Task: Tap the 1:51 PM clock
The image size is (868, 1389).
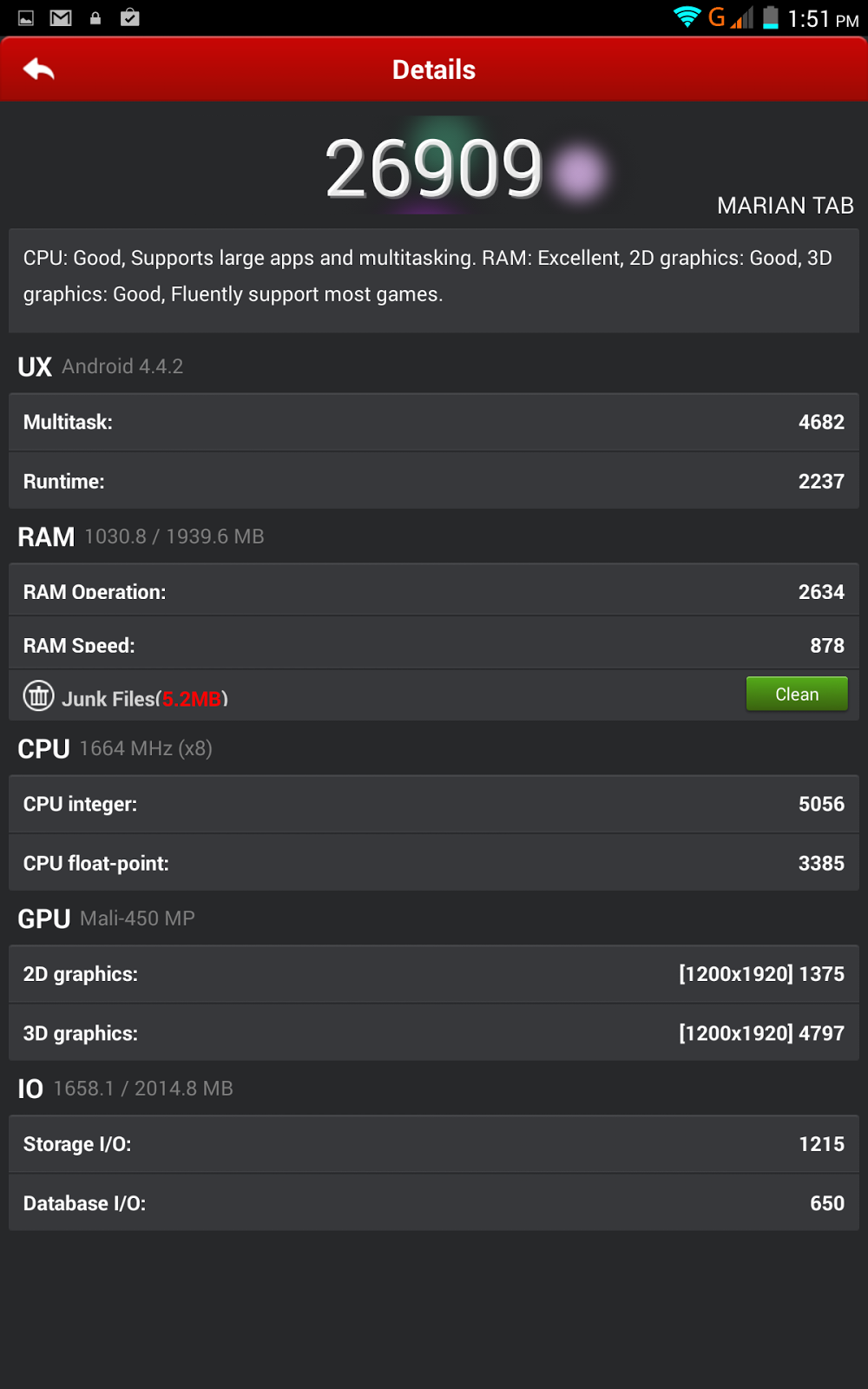Action: [x=823, y=18]
